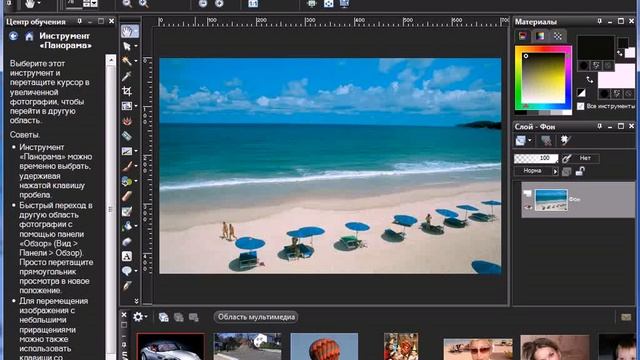
Task: Open Preset Shape tool flyout arrow
Action: tap(136, 271)
